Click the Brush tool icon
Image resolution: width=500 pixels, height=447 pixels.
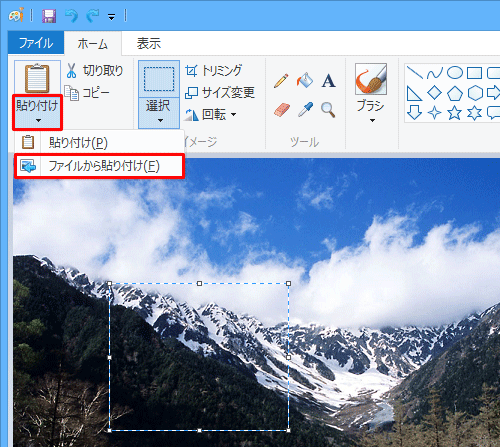click(x=371, y=79)
